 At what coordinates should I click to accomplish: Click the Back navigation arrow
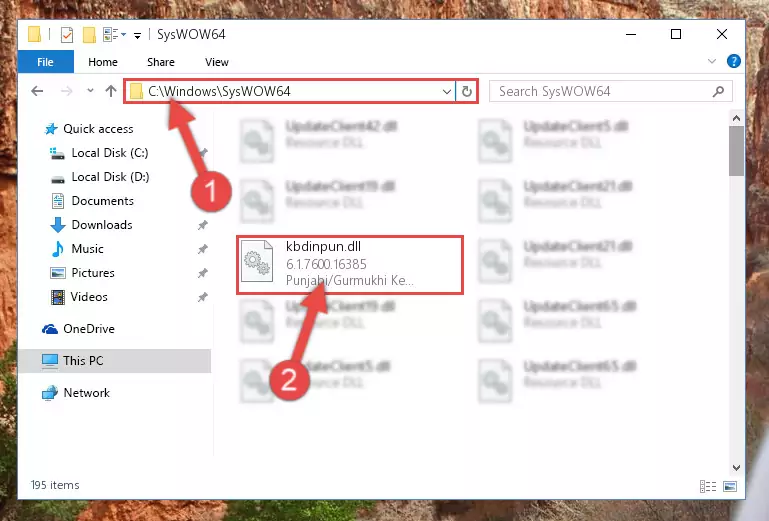coord(37,91)
